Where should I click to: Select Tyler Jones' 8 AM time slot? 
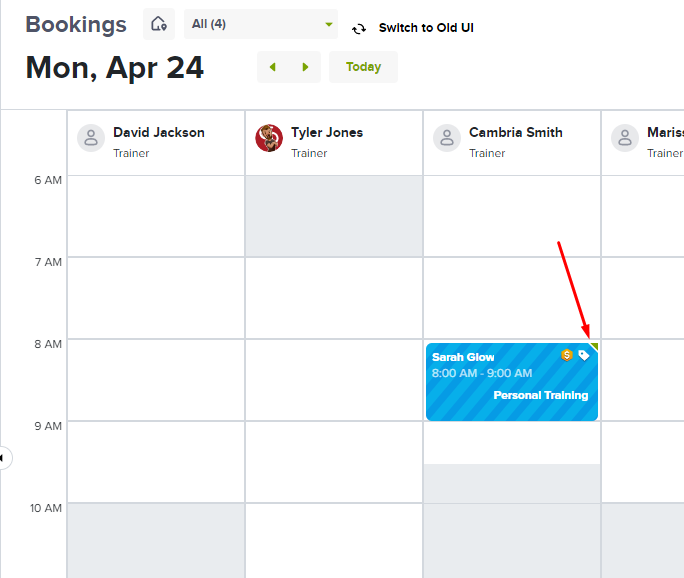(x=334, y=380)
